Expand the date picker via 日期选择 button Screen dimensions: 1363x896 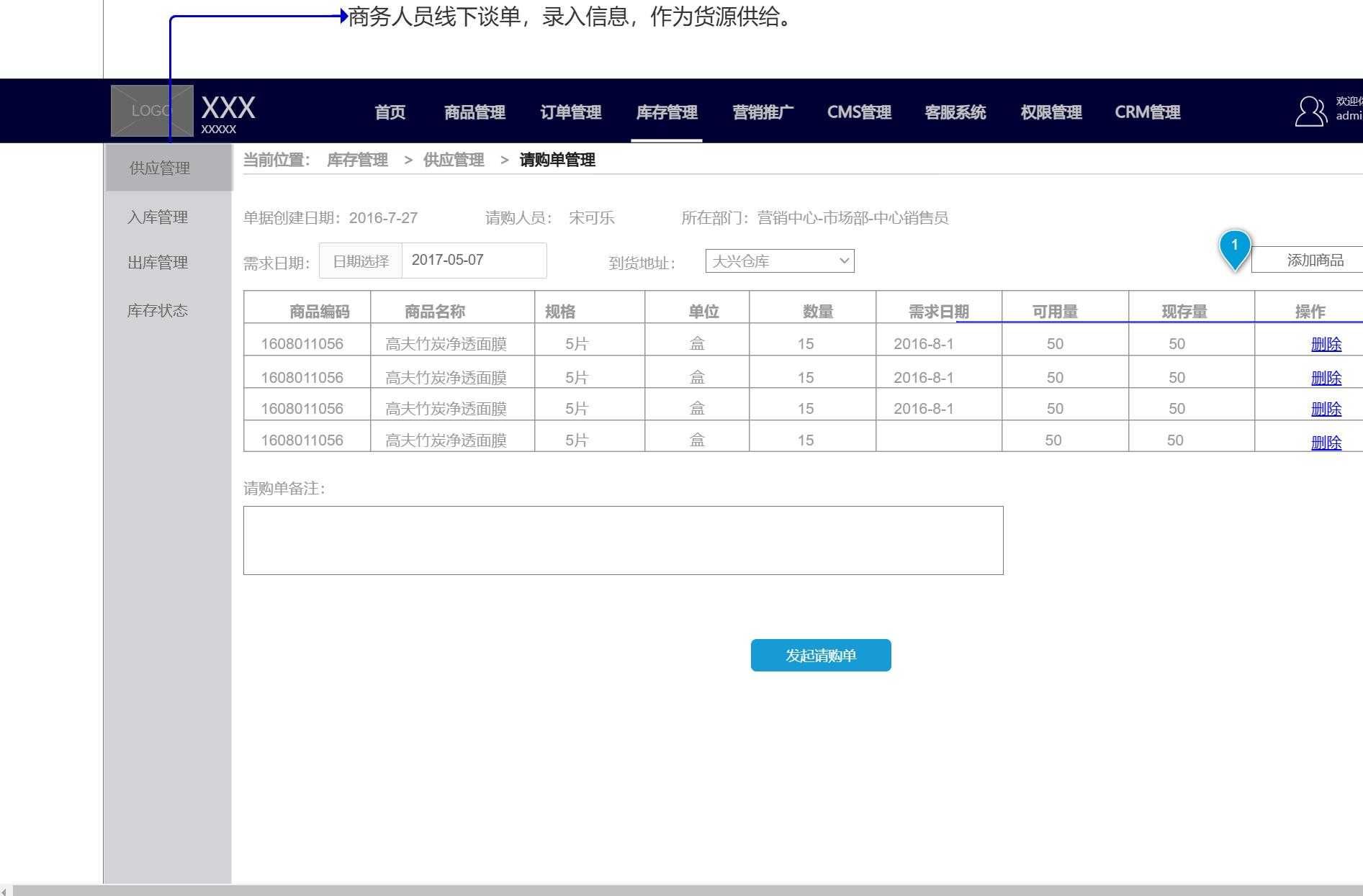tap(359, 260)
